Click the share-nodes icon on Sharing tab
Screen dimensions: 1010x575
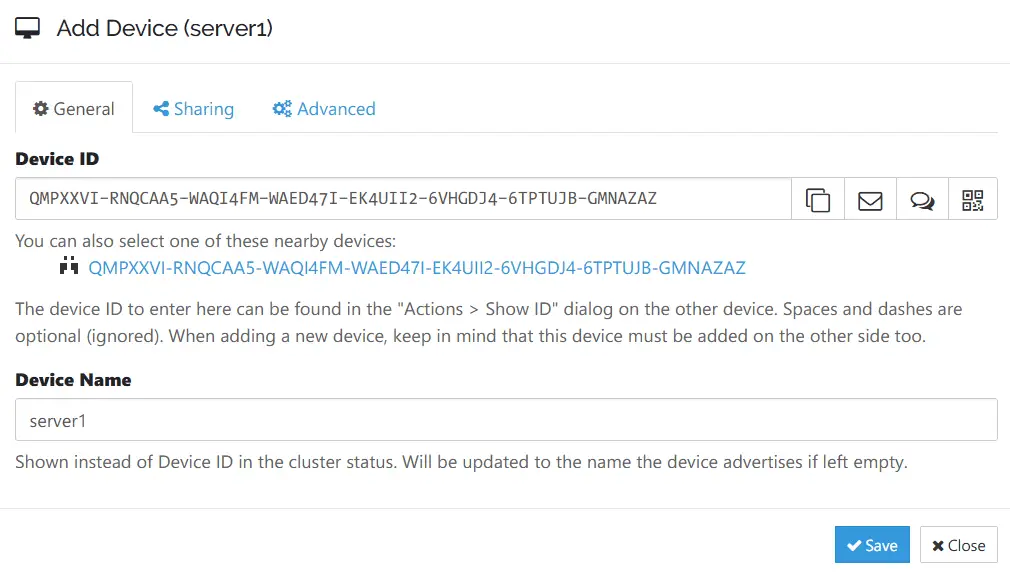click(x=161, y=109)
